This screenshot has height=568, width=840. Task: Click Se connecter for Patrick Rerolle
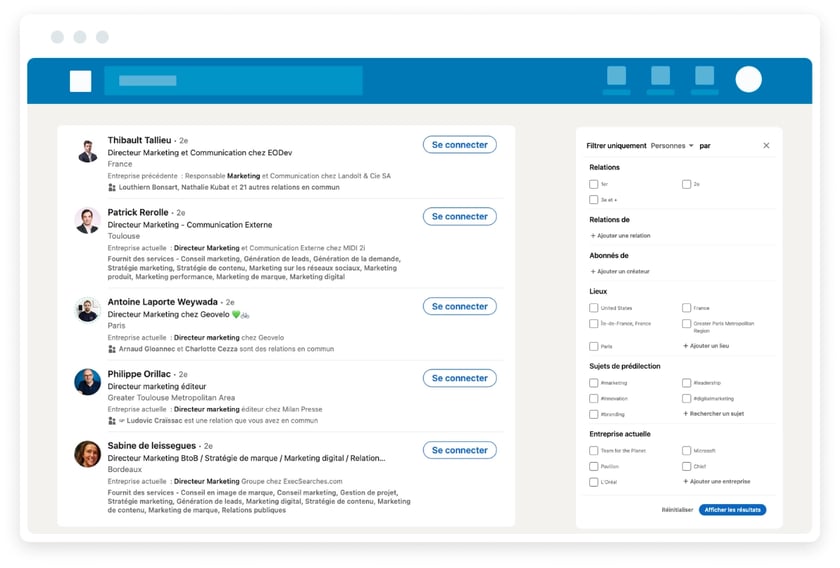[459, 216]
